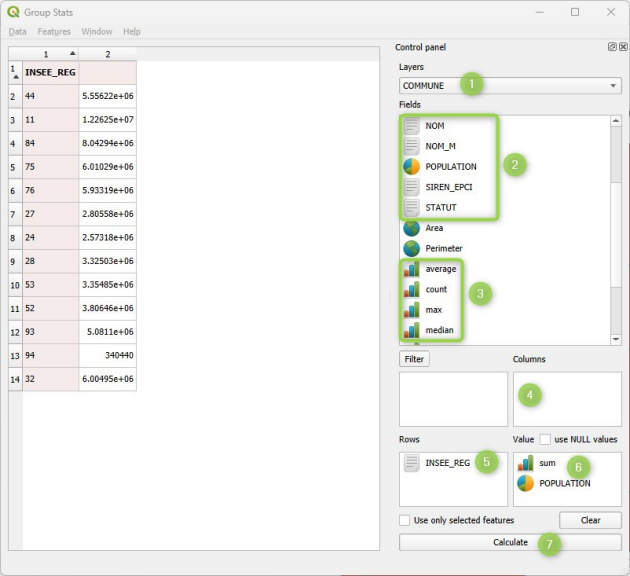Screen dimensions: 630x576
Task: Click the Filter button
Action: [414, 359]
